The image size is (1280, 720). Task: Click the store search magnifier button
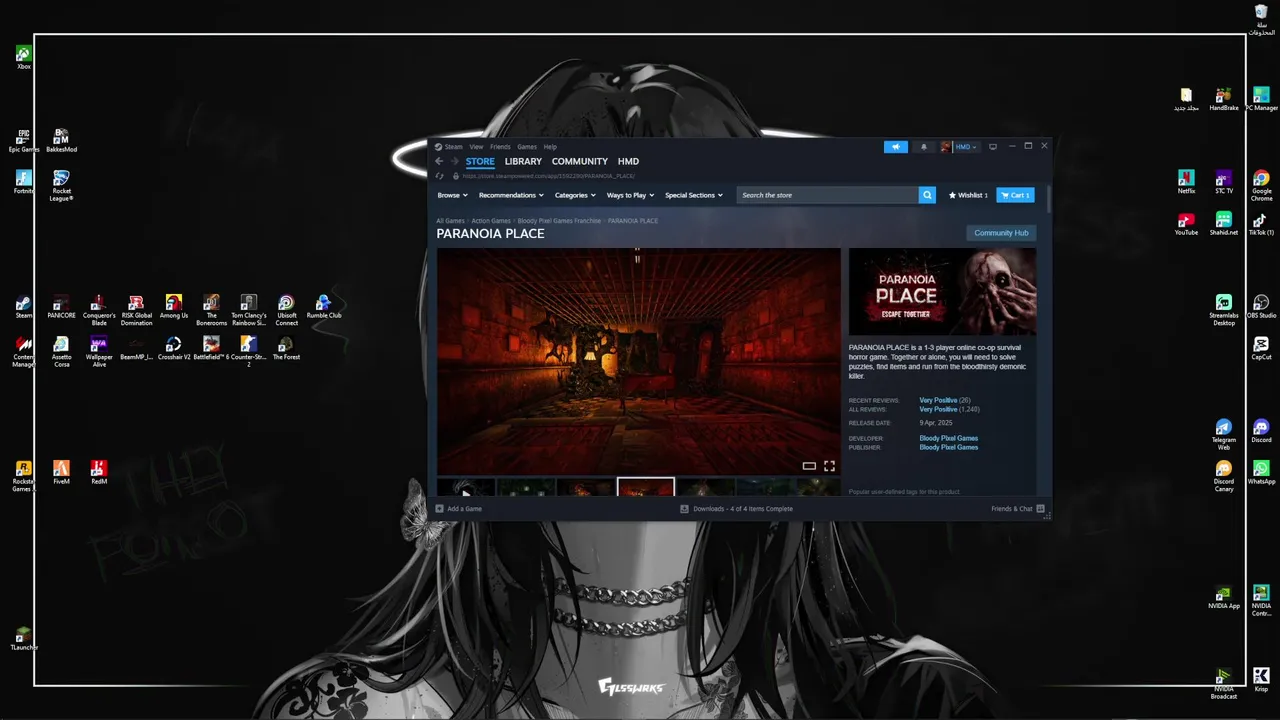(927, 195)
